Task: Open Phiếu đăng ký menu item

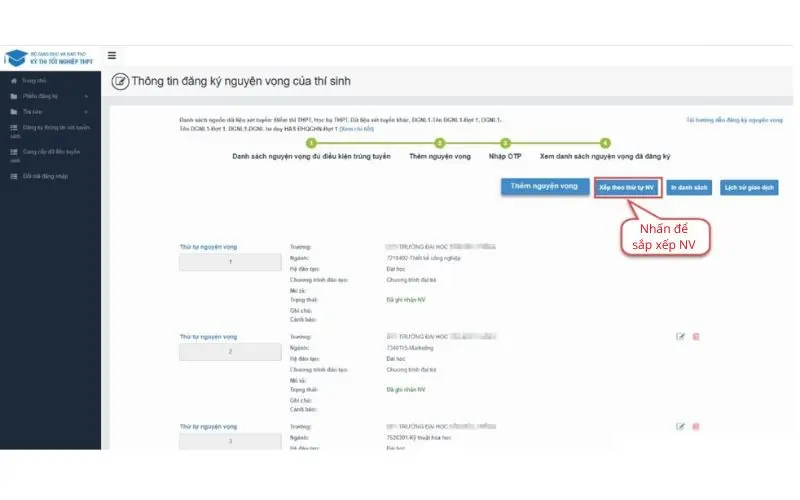Action: (40, 96)
